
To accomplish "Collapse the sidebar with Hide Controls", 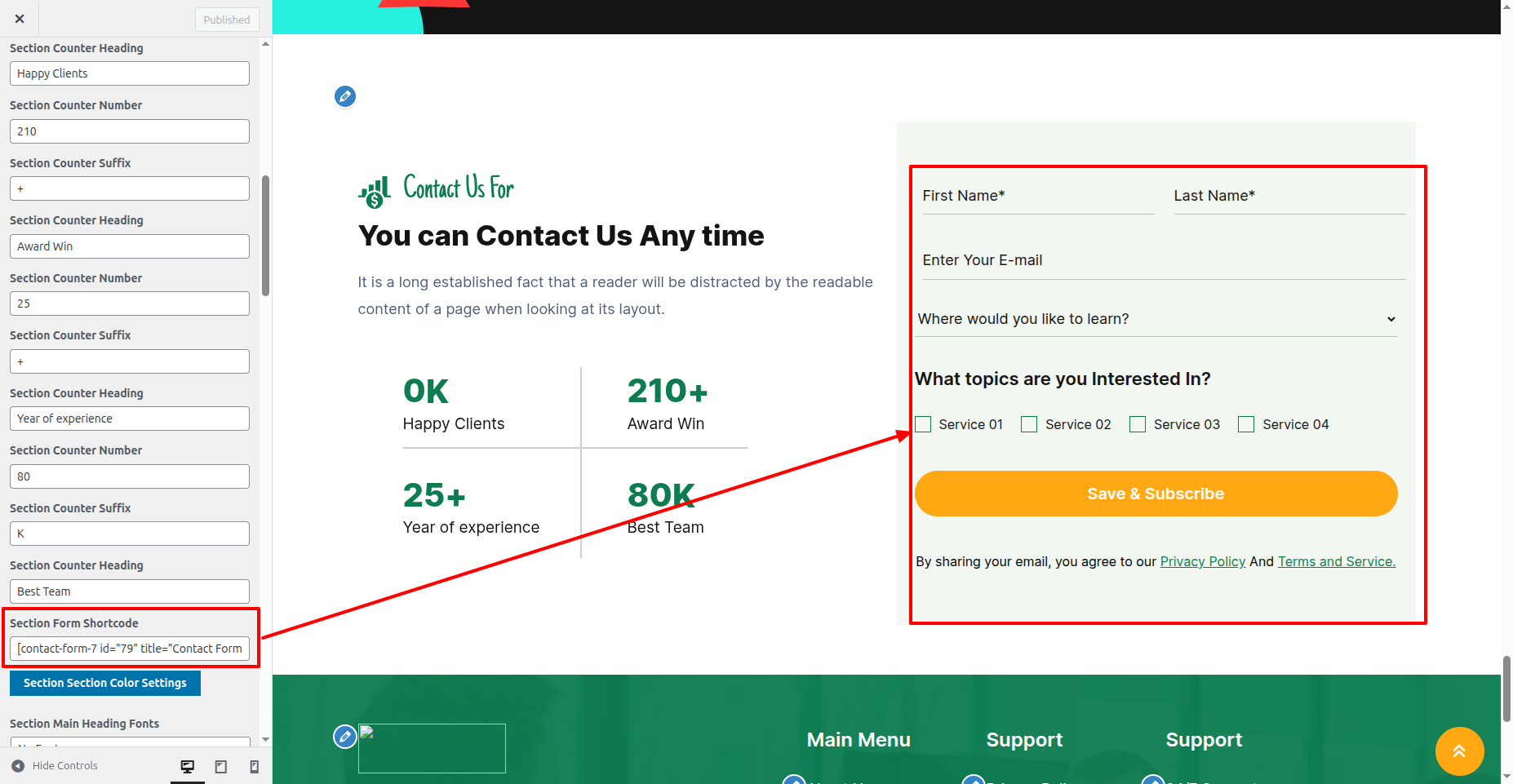I will (x=55, y=766).
